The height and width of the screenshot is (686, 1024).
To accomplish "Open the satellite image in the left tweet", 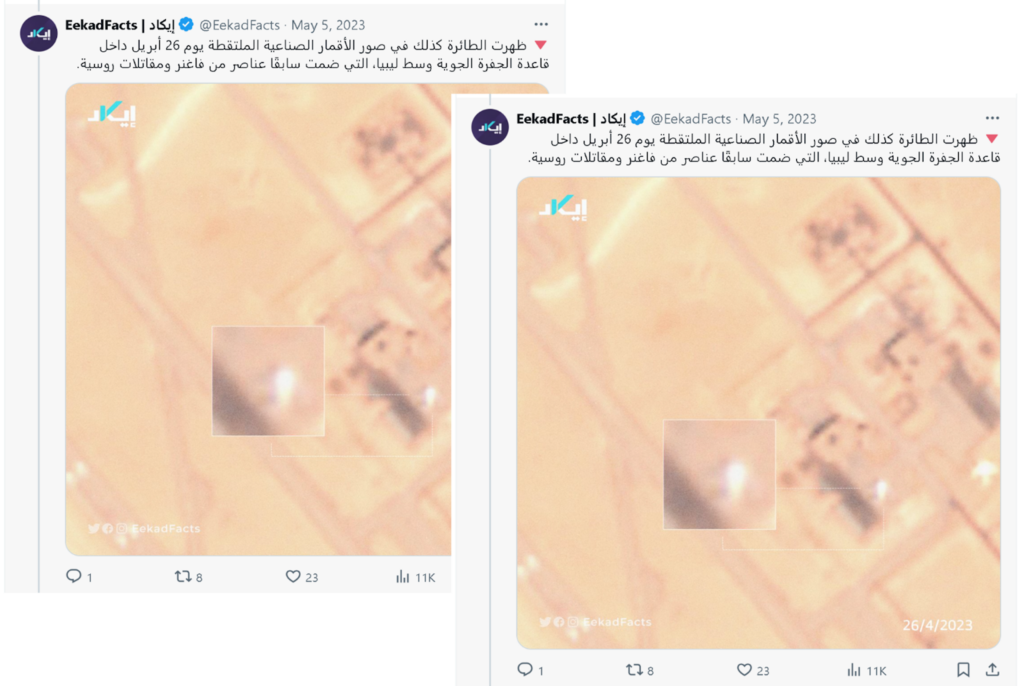I will (x=258, y=319).
